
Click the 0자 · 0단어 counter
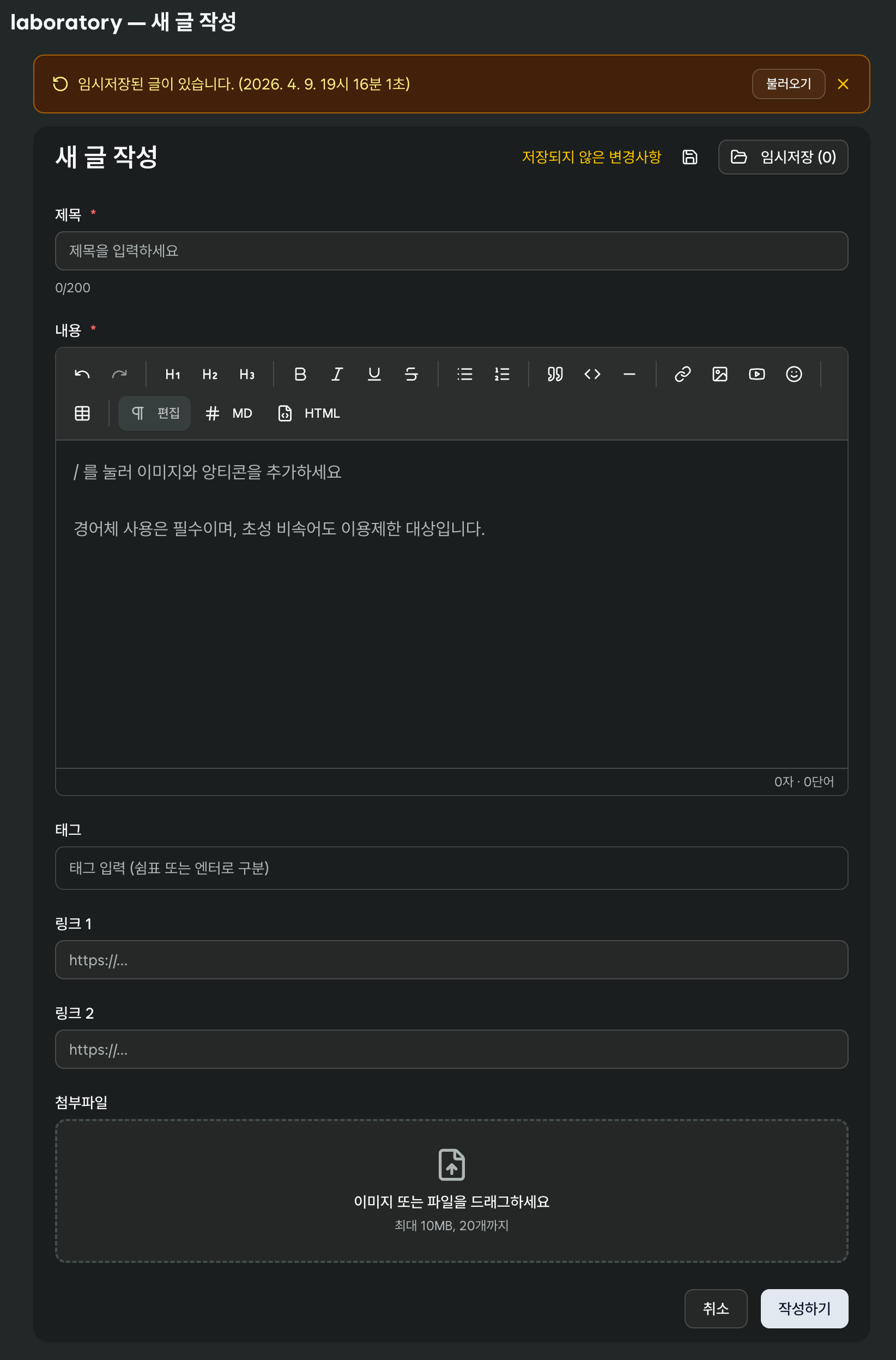[x=803, y=781]
